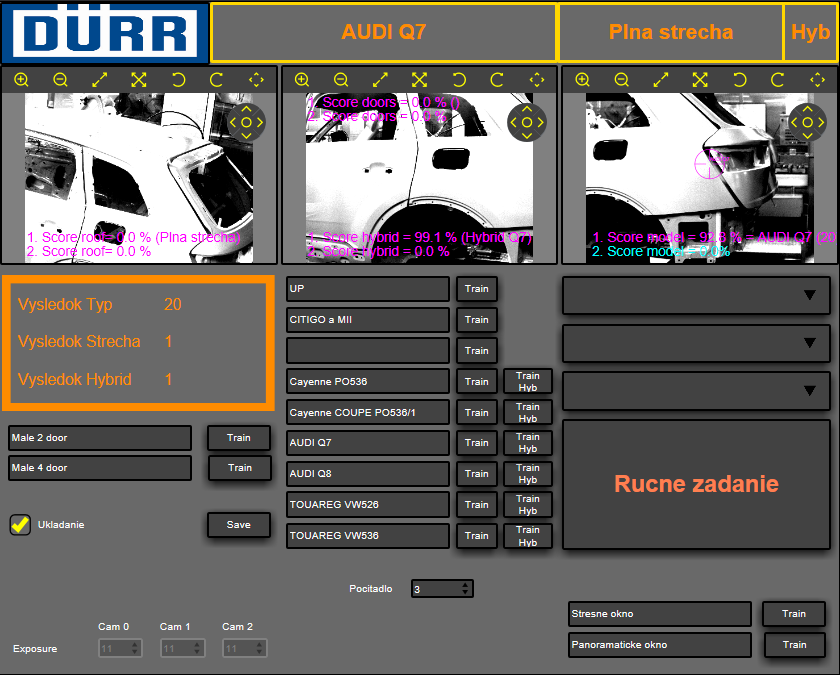Zoom in on the right camera view
The height and width of the screenshot is (675, 840).
coord(582,80)
